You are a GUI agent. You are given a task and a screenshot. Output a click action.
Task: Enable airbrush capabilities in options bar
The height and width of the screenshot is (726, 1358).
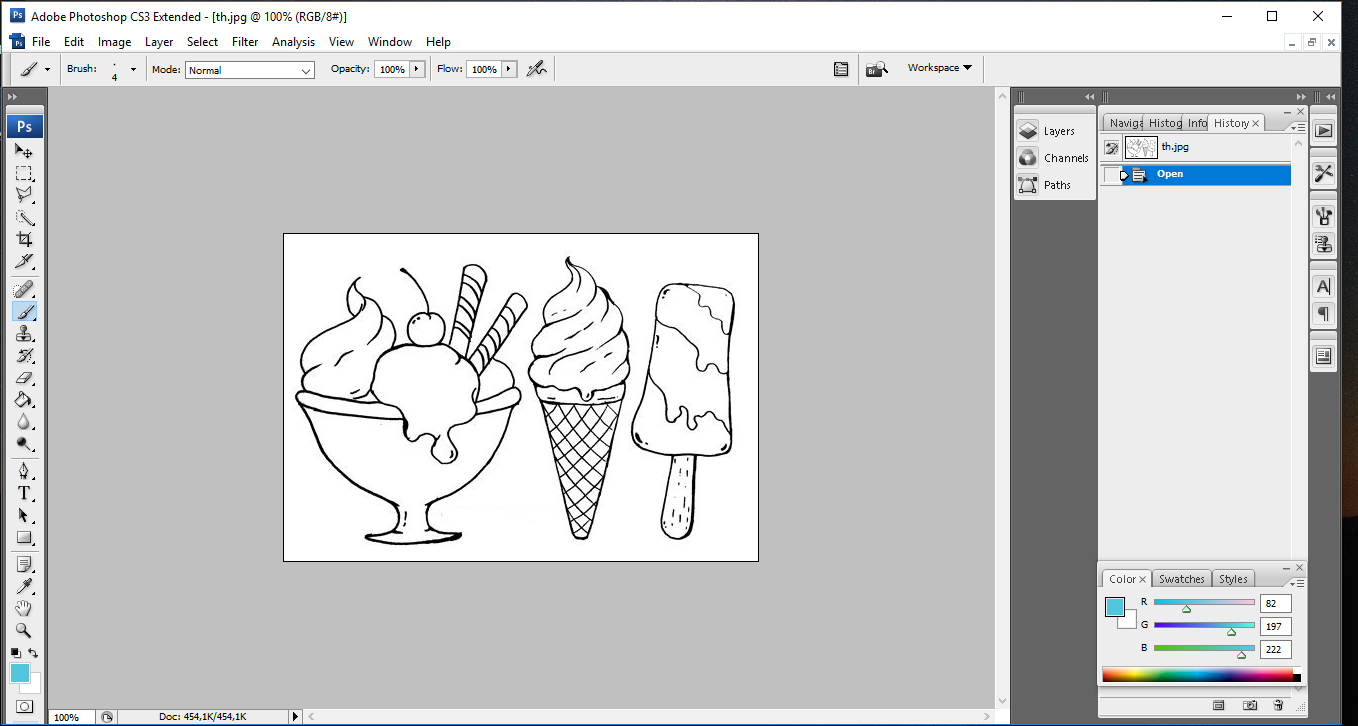537,69
